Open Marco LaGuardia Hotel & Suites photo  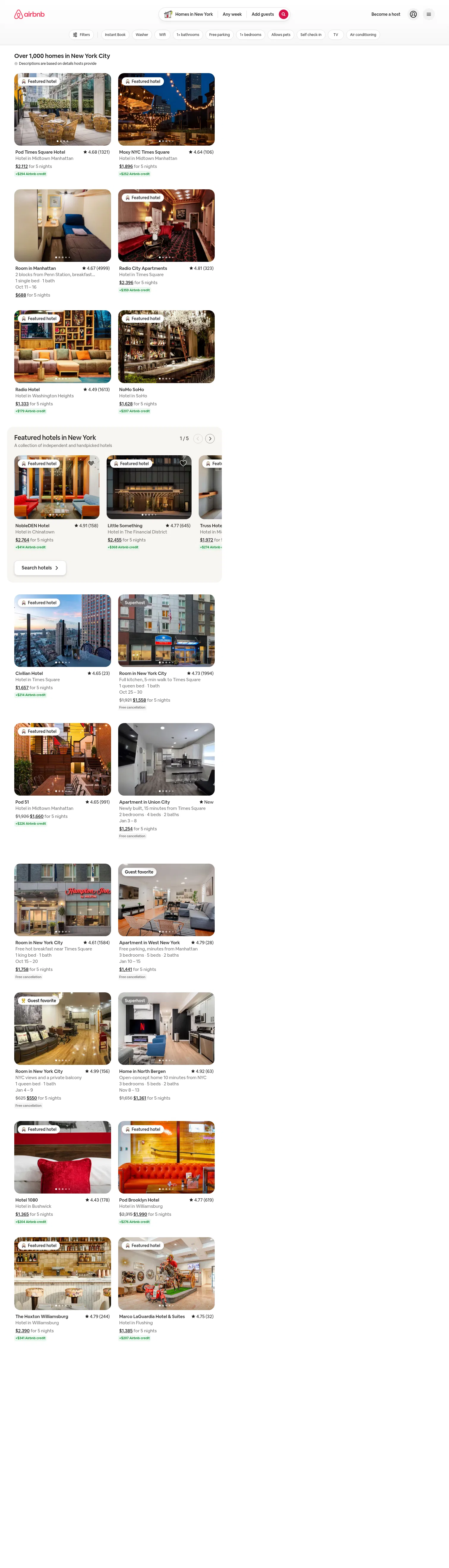pyautogui.click(x=166, y=1273)
